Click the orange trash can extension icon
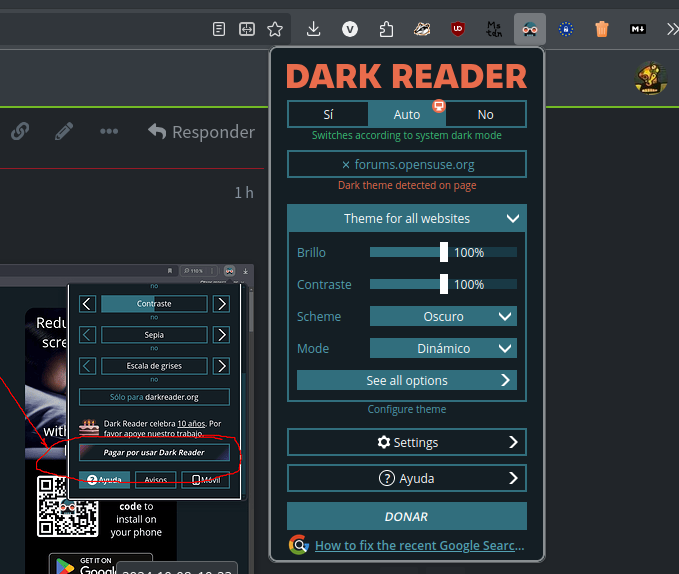The width and height of the screenshot is (679, 574). click(601, 29)
